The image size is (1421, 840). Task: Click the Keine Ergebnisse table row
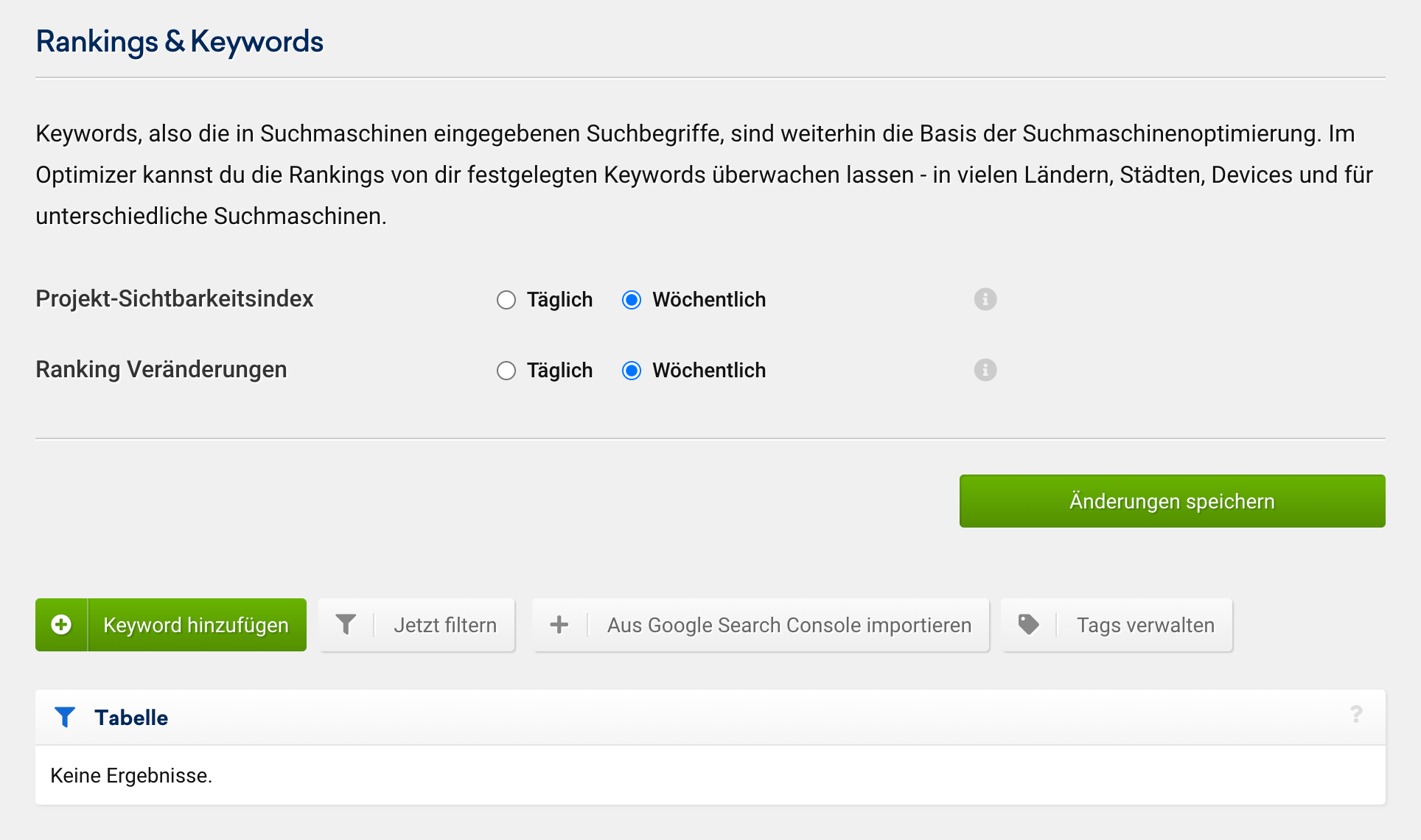(x=131, y=775)
